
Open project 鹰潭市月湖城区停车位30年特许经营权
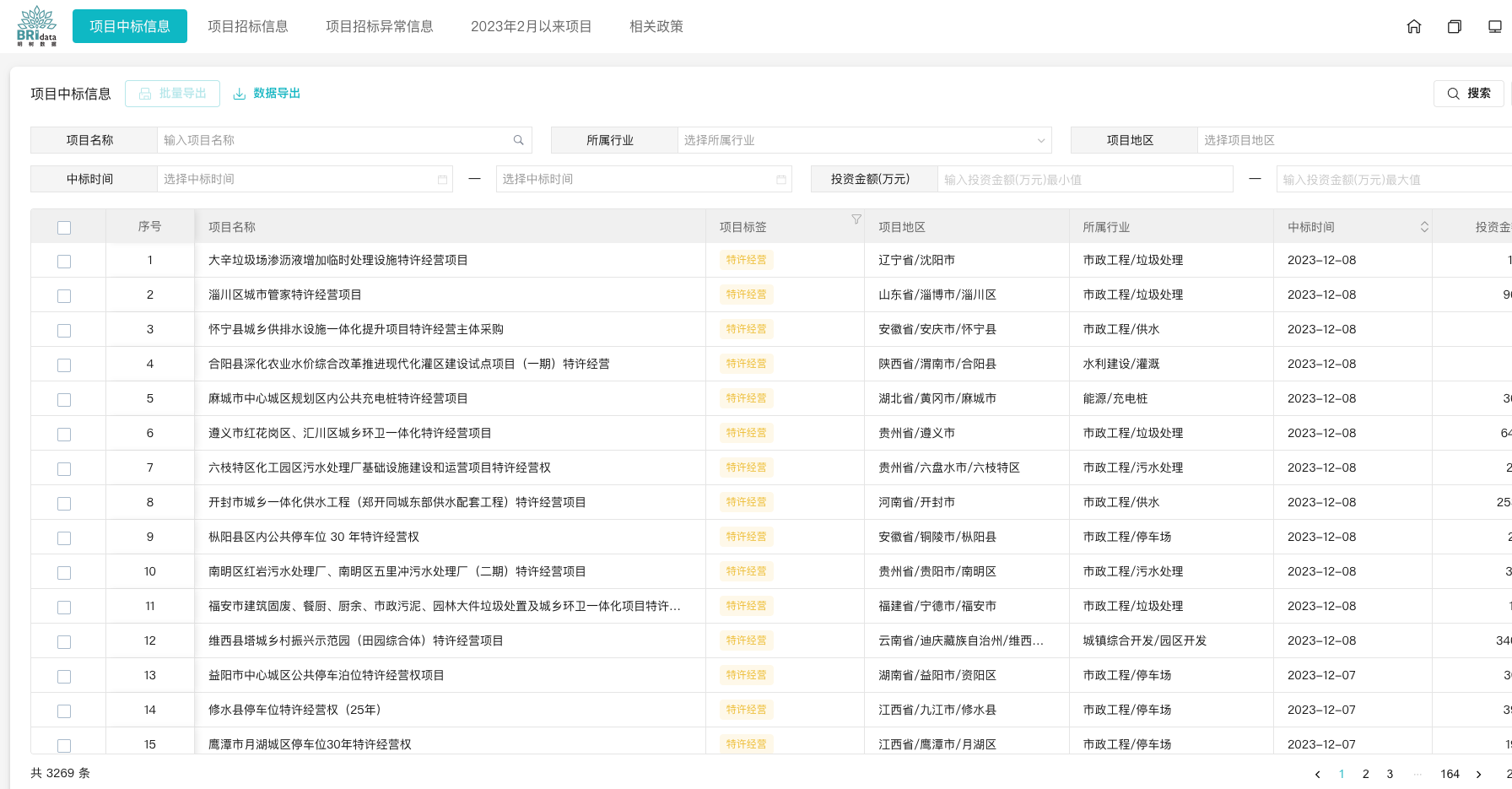click(x=310, y=744)
